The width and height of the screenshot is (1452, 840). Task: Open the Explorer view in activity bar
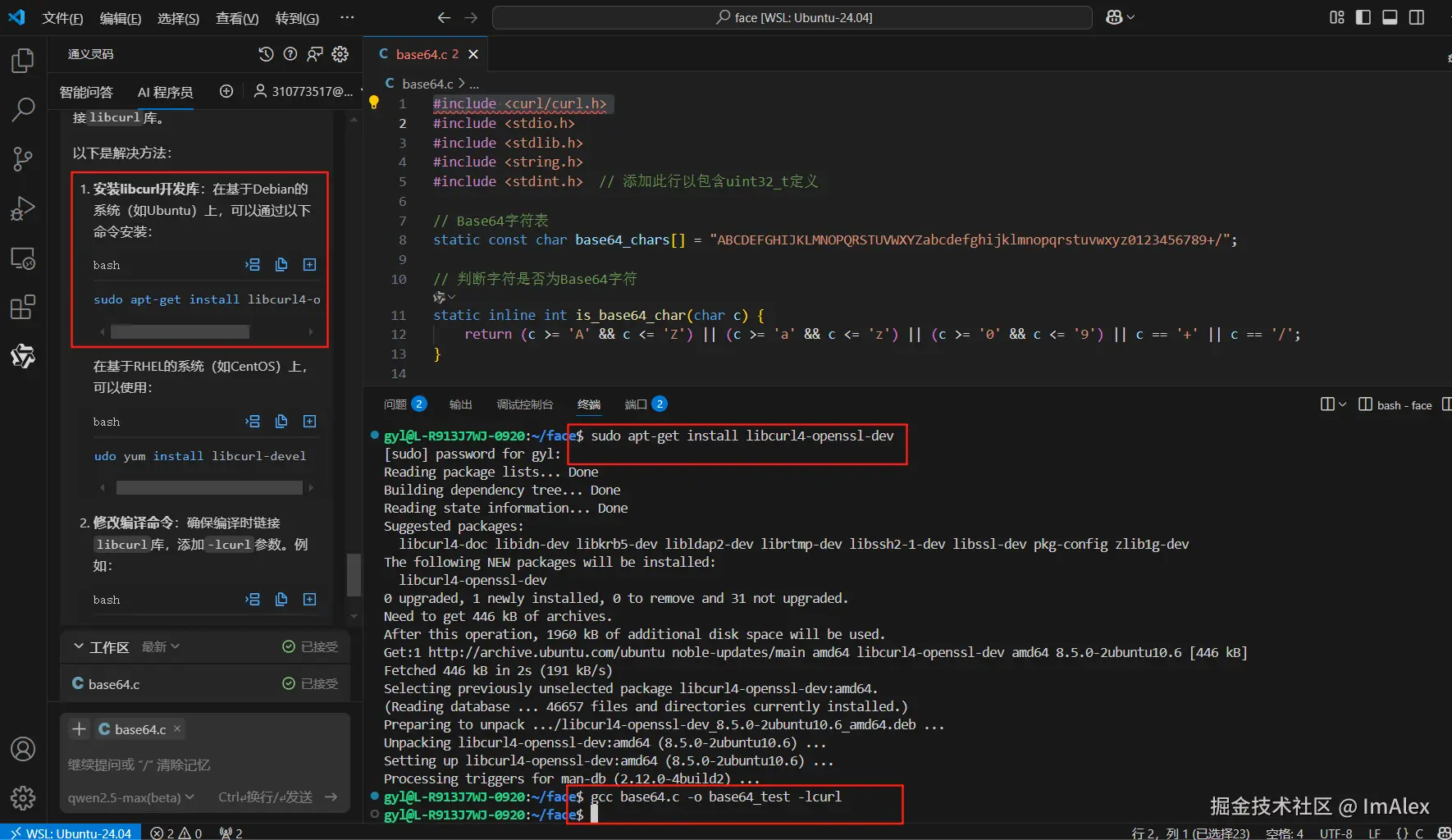pos(23,61)
